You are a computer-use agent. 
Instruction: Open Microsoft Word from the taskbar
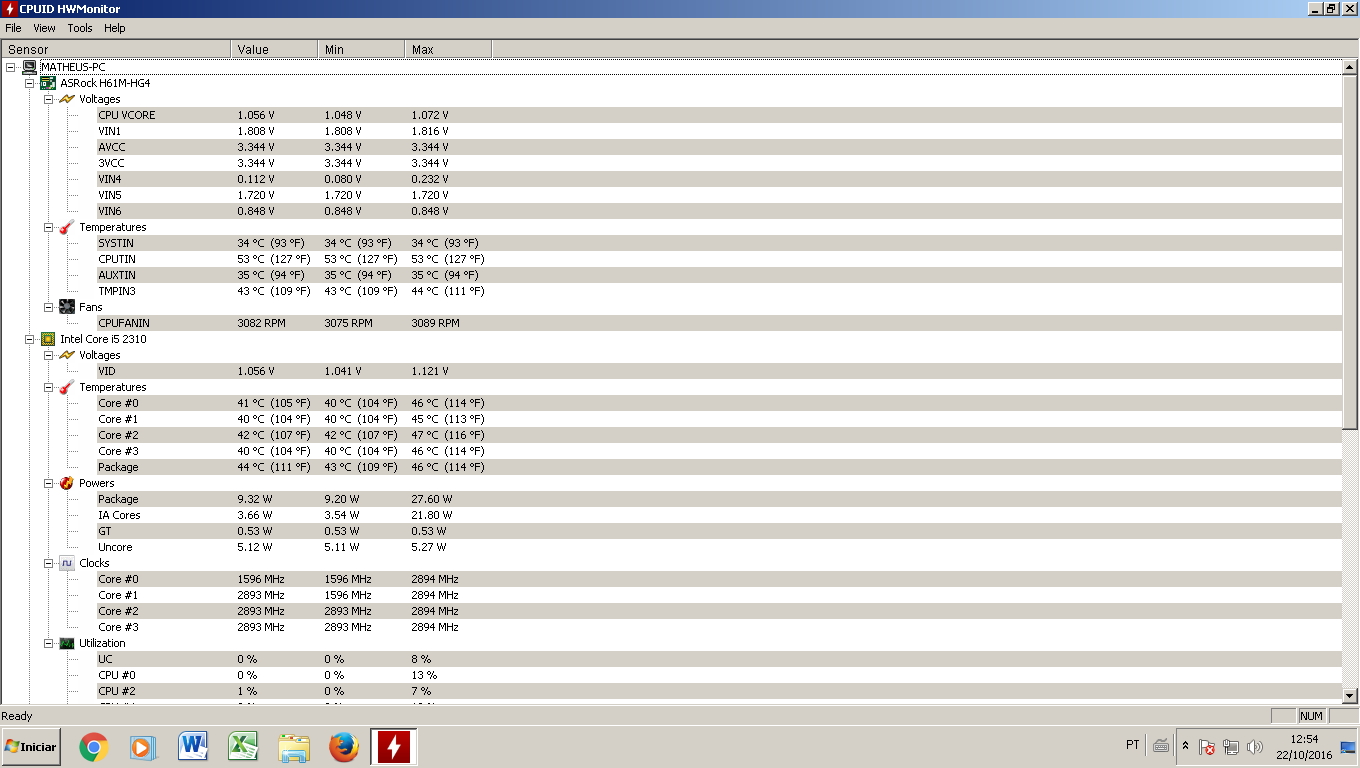click(x=193, y=747)
